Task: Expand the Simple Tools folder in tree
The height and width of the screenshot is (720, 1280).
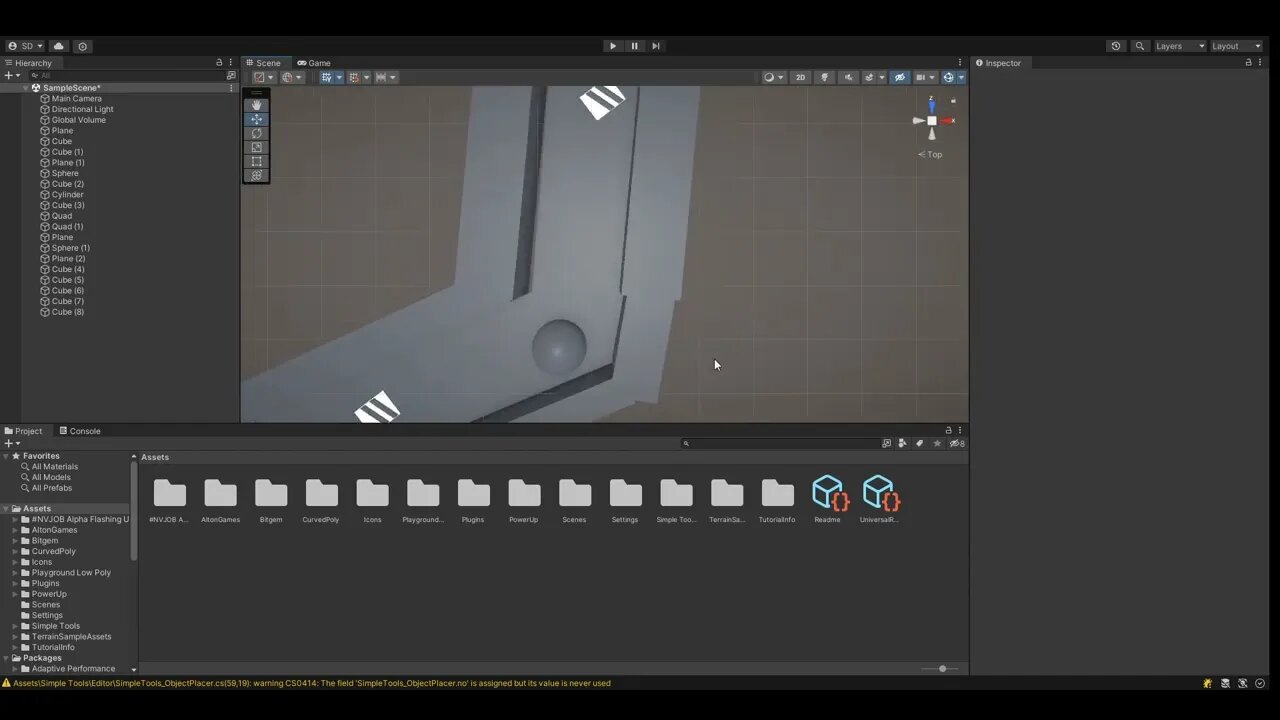Action: click(x=15, y=626)
